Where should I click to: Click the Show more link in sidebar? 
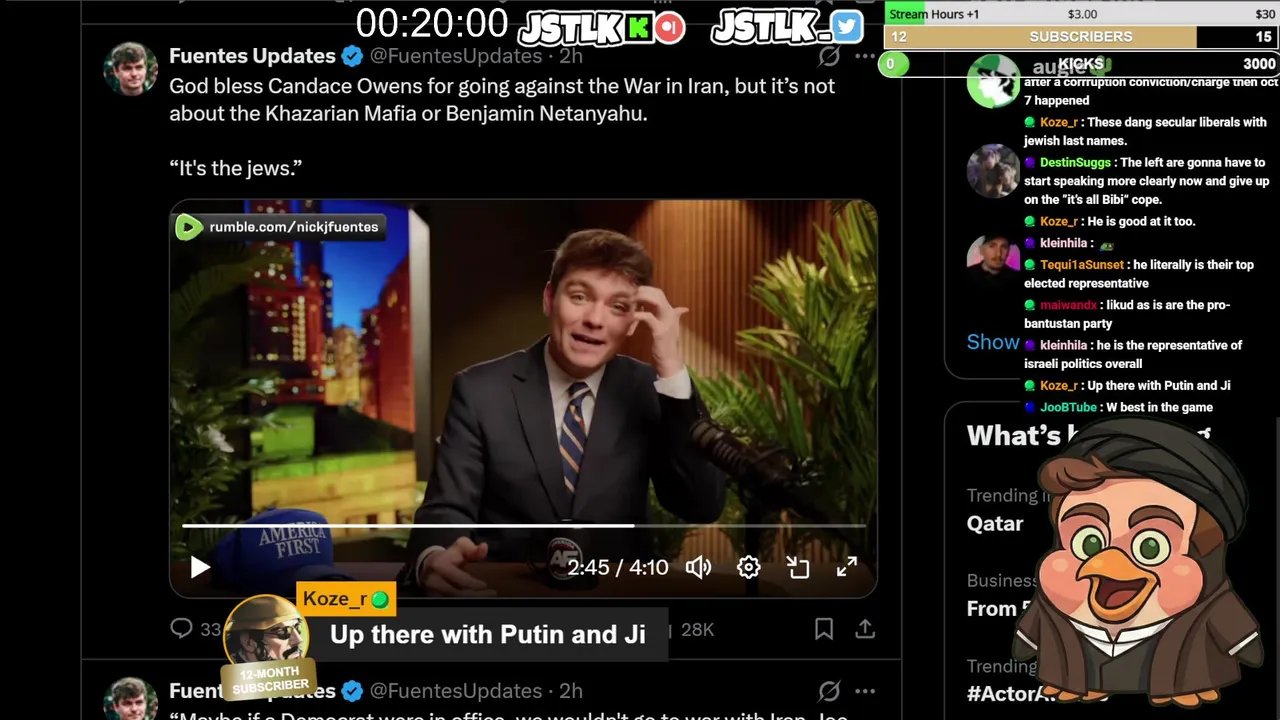(993, 342)
